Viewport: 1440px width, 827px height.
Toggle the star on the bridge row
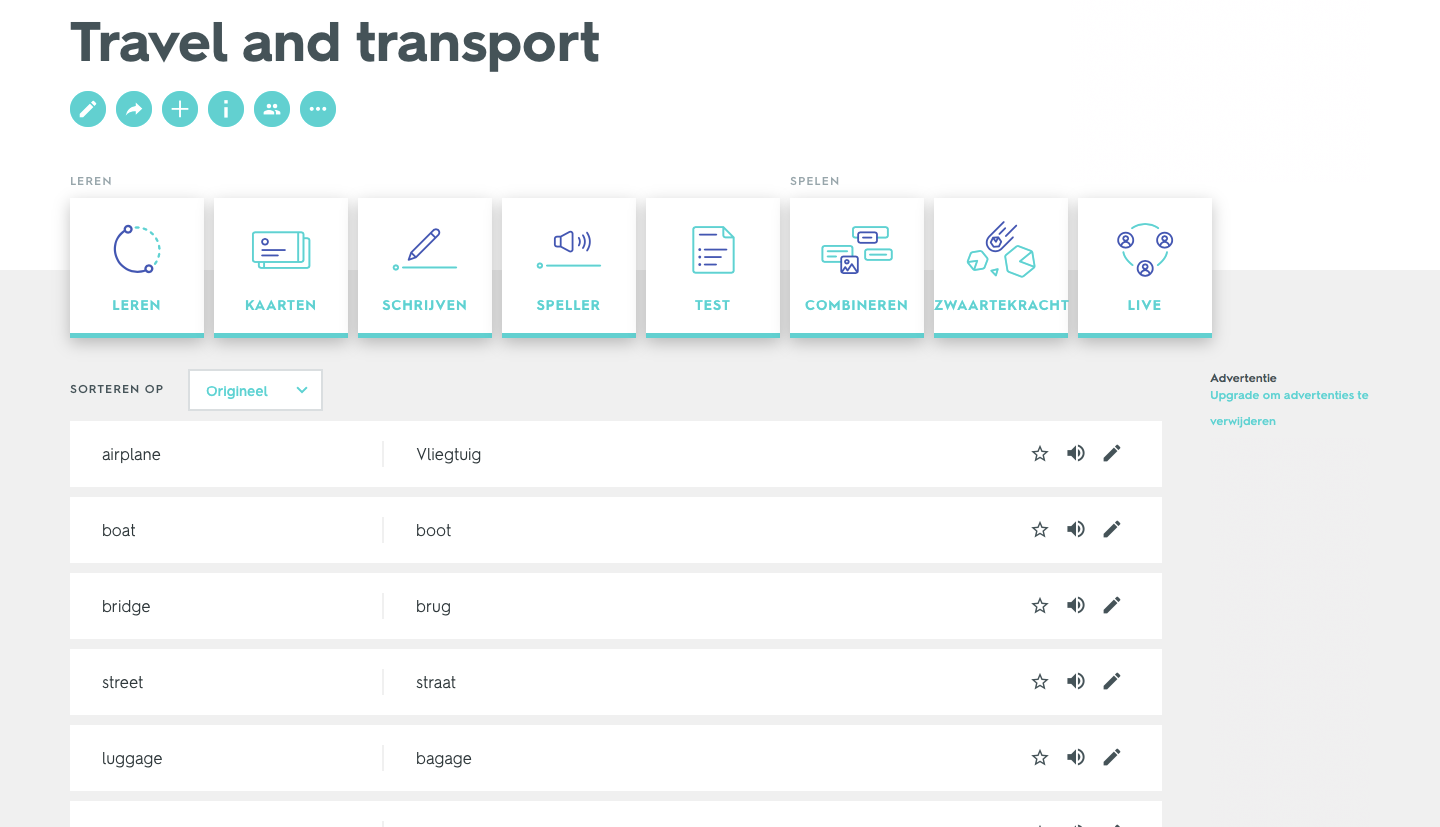pos(1040,605)
